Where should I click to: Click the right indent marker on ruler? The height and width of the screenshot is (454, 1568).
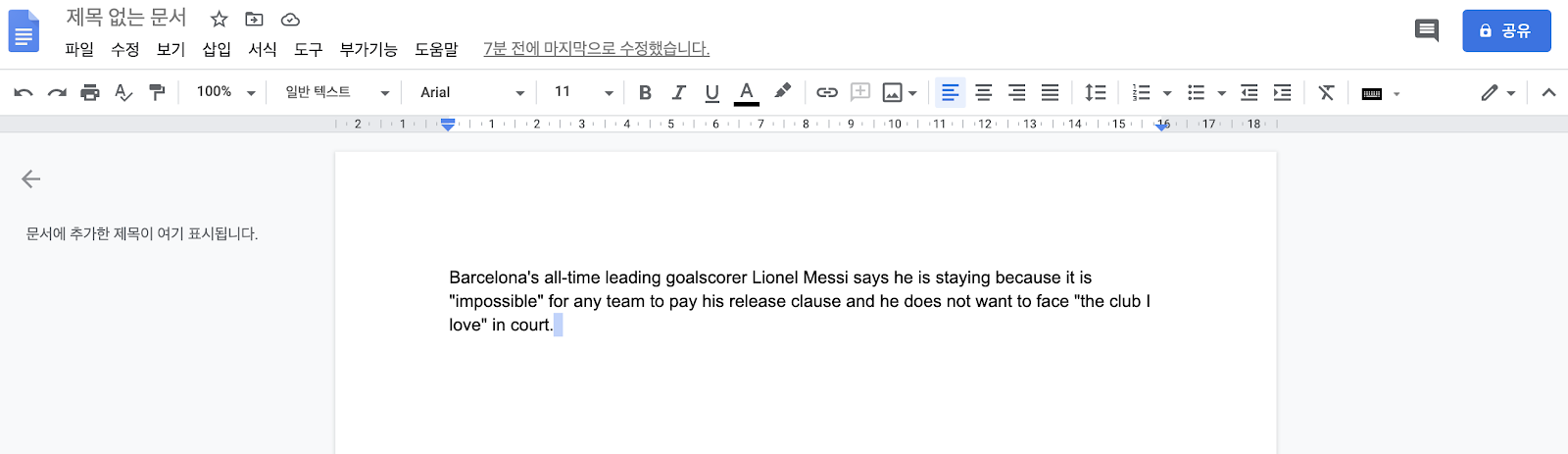[1162, 126]
